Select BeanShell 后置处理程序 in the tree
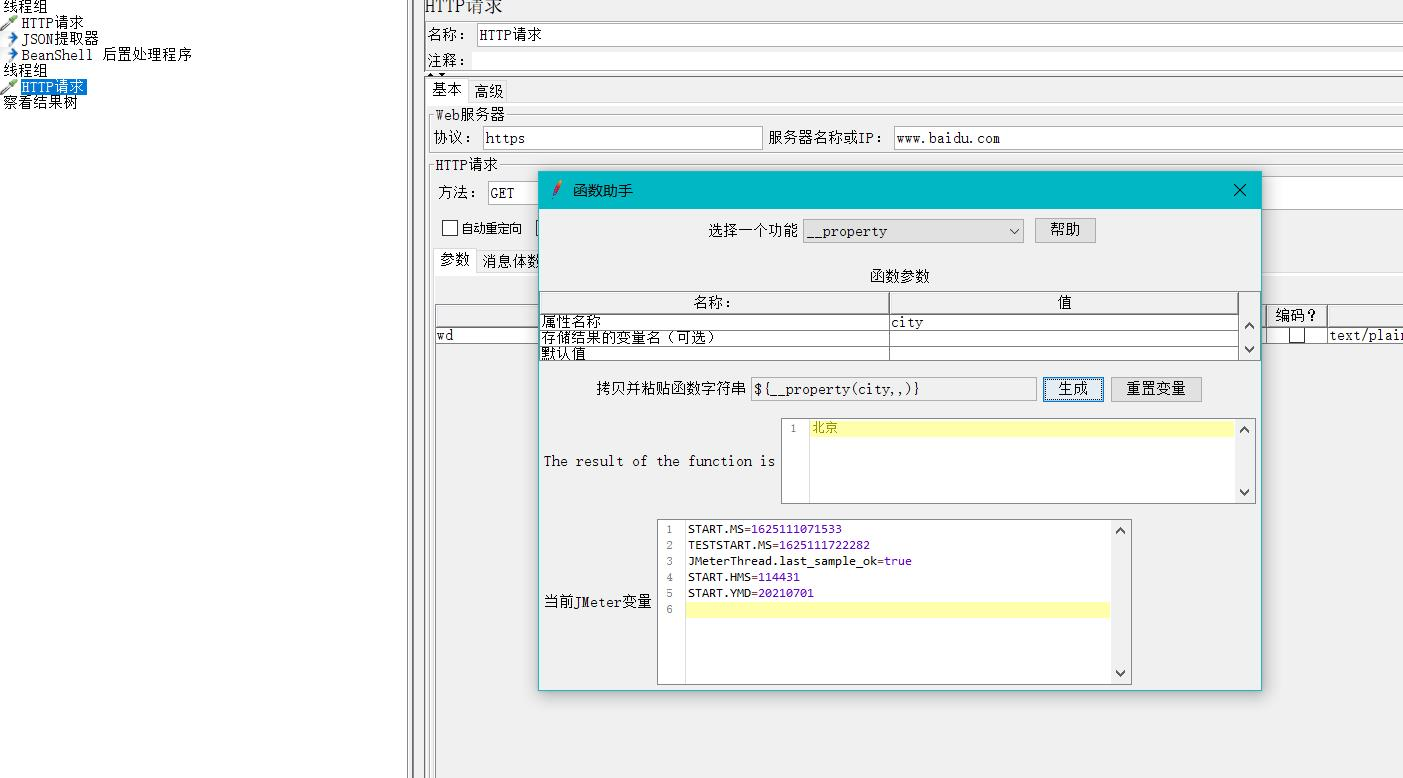Viewport: 1403px width, 778px height. point(107,55)
